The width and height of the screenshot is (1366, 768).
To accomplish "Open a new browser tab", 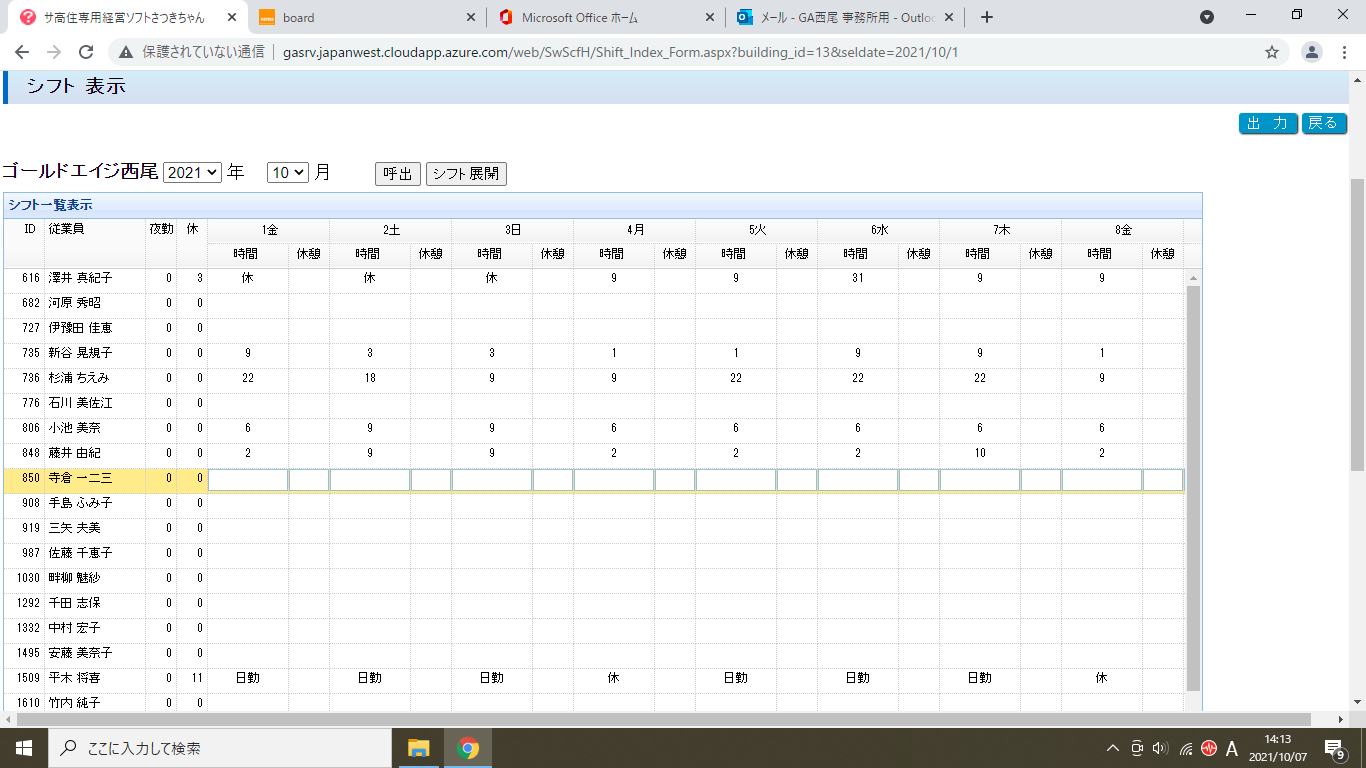I will (x=987, y=17).
